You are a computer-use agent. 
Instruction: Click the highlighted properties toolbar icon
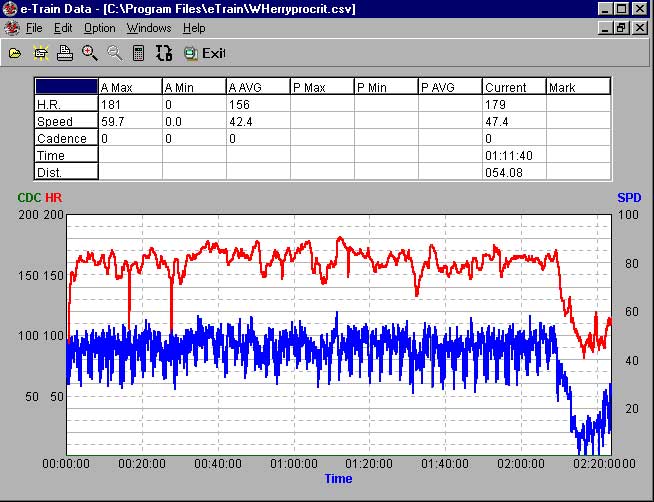pos(41,53)
